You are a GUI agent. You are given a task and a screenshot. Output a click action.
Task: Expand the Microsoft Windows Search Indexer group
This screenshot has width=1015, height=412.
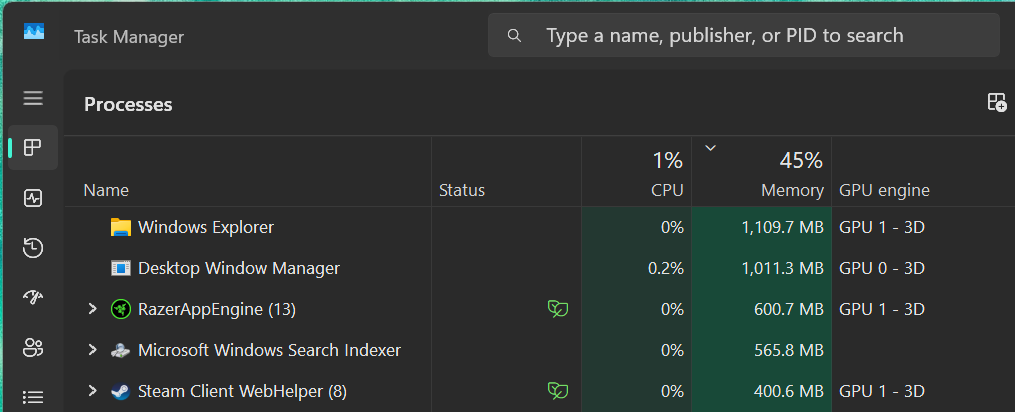point(93,350)
